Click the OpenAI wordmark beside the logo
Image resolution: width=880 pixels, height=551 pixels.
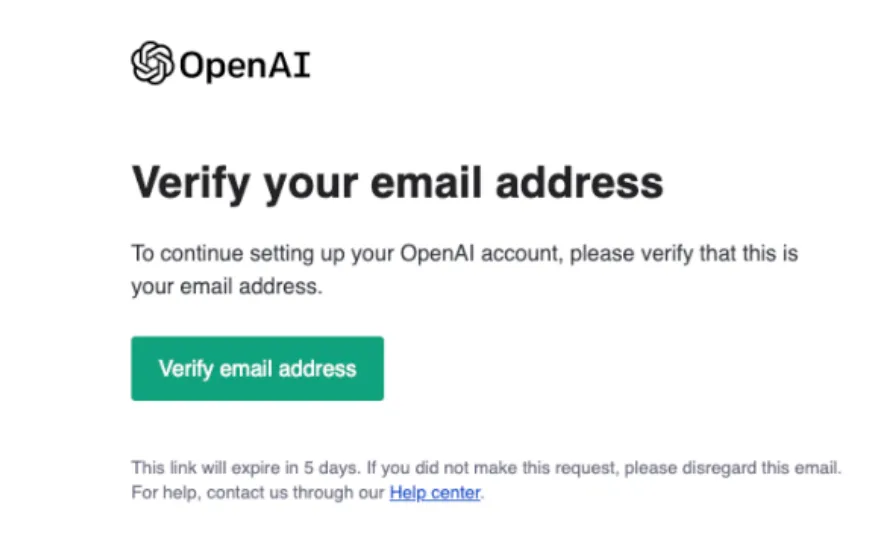click(245, 65)
